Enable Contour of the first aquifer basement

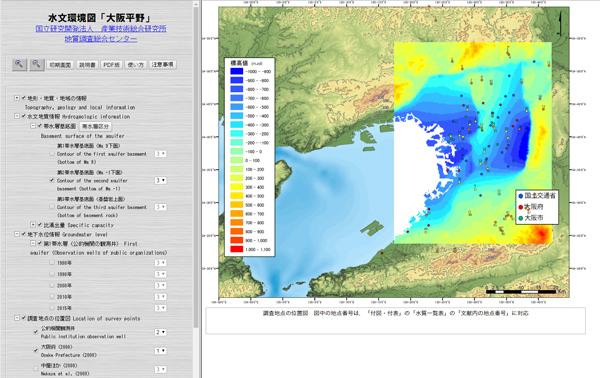[52, 153]
